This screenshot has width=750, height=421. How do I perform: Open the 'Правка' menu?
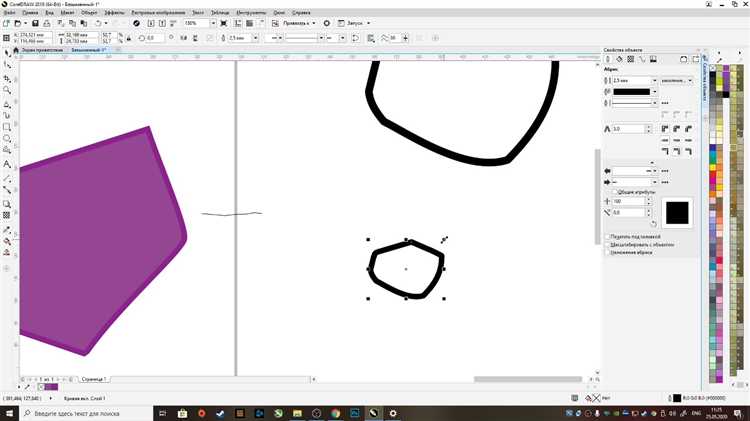pyautogui.click(x=30, y=12)
